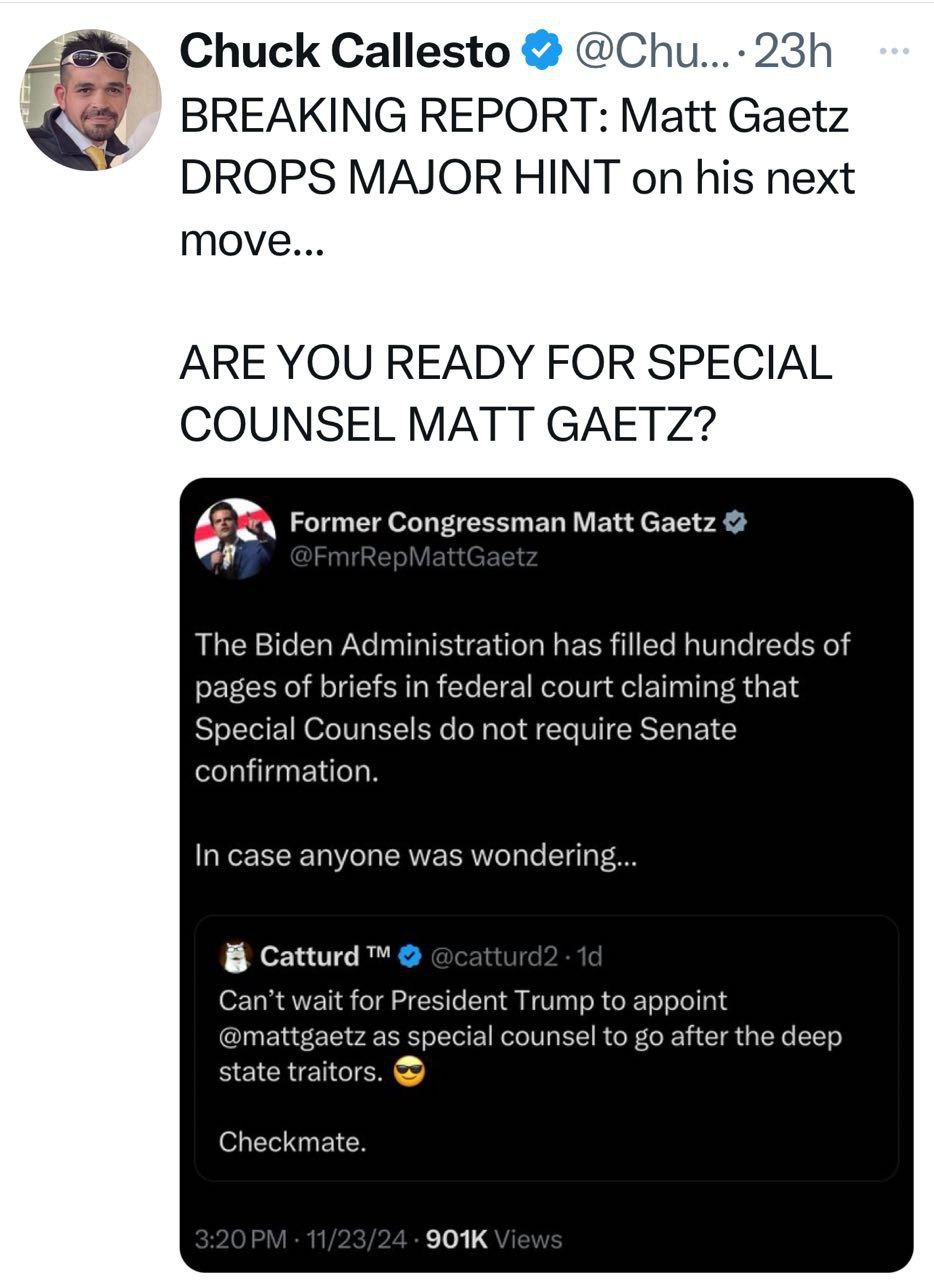Viewport: 934px width, 1280px height.
Task: Open the Chuck Callesto display name
Action: coord(345,53)
